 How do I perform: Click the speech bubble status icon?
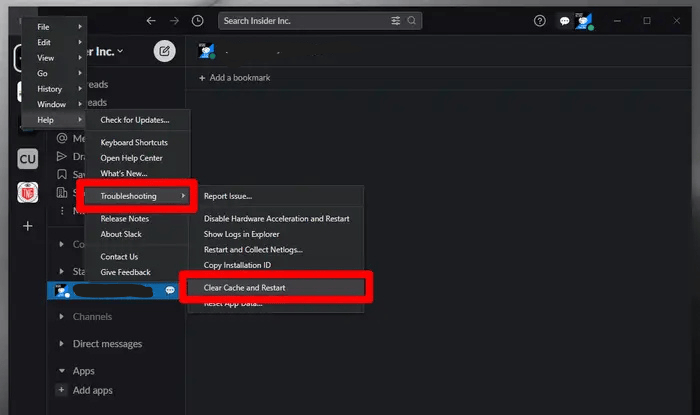point(564,21)
